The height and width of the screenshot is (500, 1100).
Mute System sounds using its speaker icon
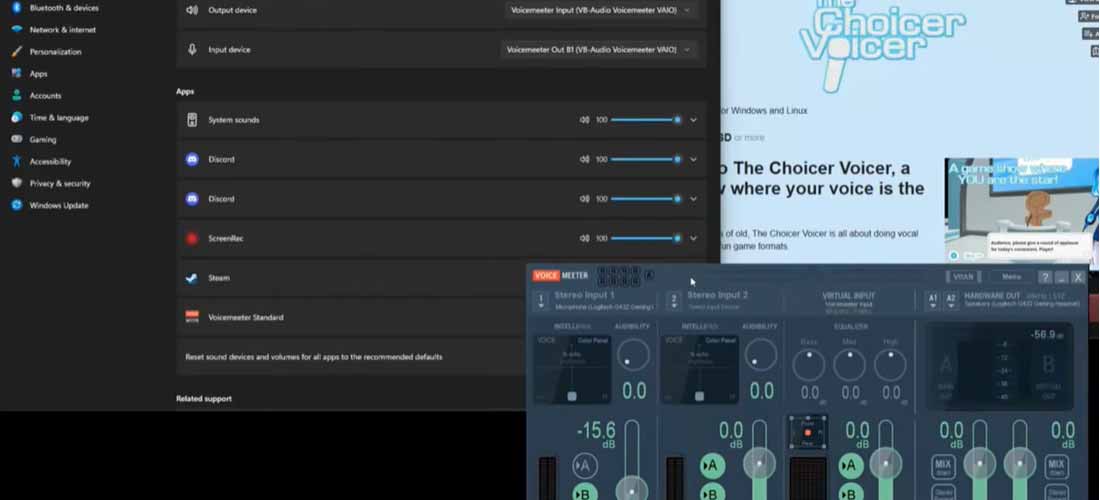(584, 120)
